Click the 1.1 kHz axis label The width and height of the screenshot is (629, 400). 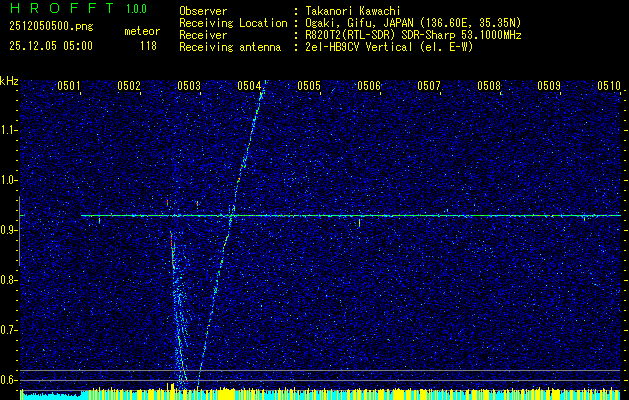click(8, 130)
